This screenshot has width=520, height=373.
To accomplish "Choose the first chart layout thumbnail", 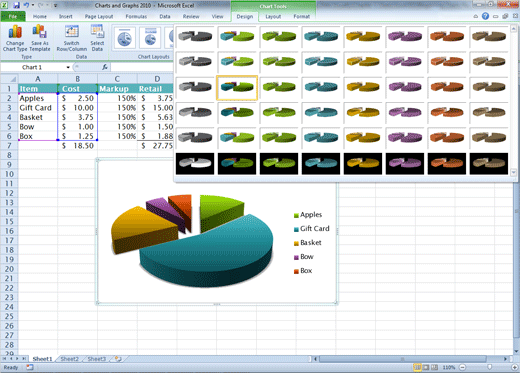I will pos(124,38).
